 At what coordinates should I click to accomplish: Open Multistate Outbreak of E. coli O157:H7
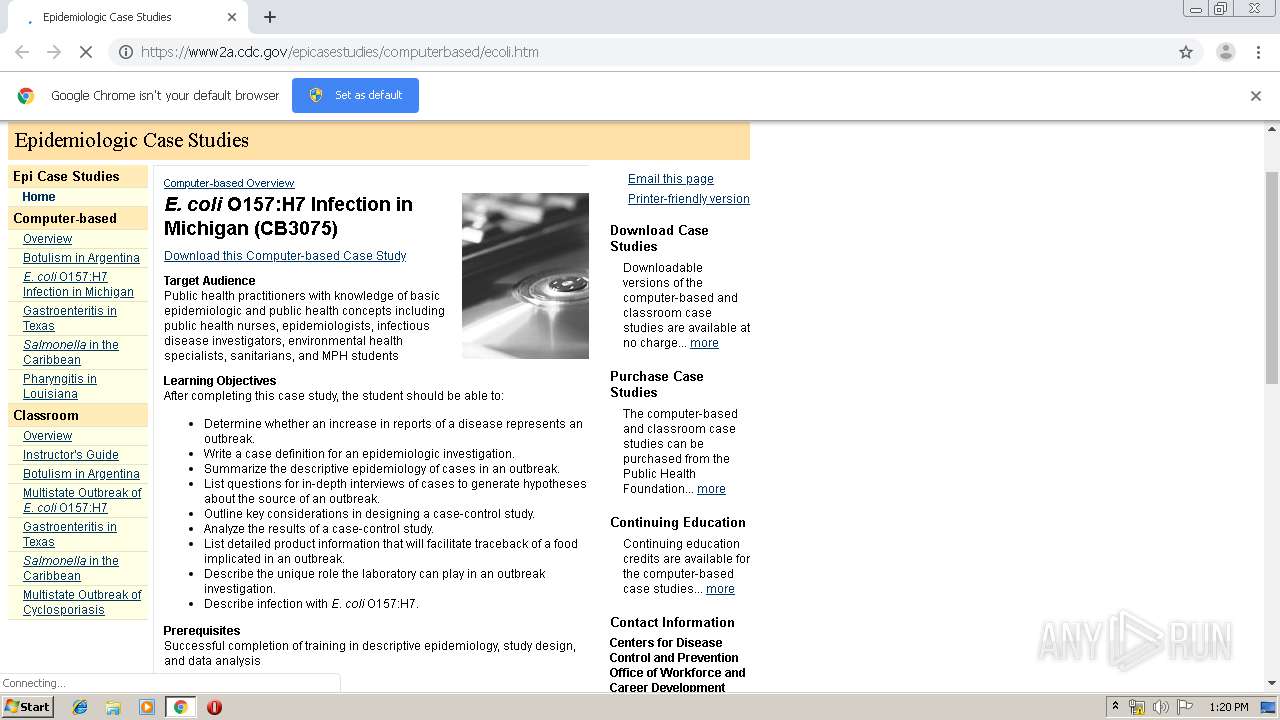coord(82,501)
